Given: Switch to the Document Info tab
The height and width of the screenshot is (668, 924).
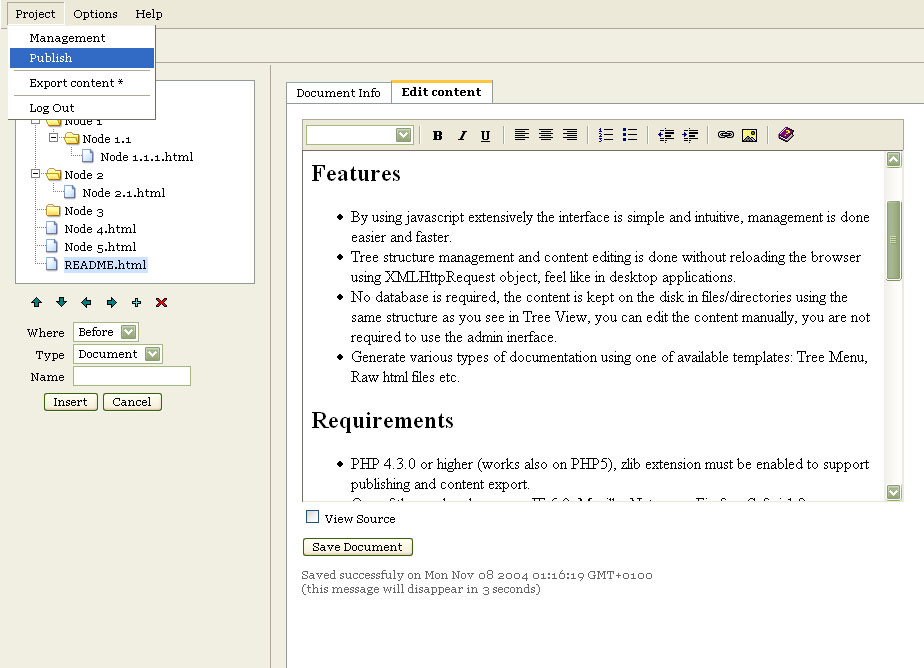Looking at the screenshot, I should pyautogui.click(x=338, y=92).
